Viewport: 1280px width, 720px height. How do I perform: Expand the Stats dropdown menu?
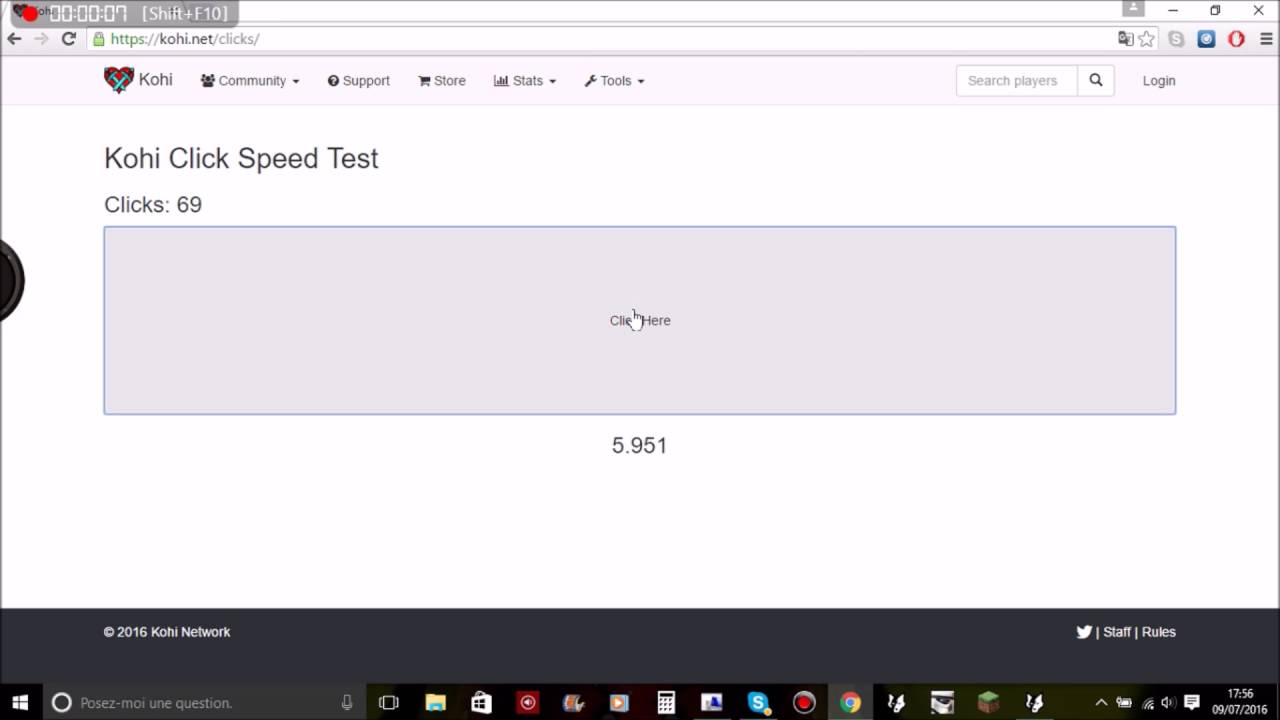click(x=525, y=81)
